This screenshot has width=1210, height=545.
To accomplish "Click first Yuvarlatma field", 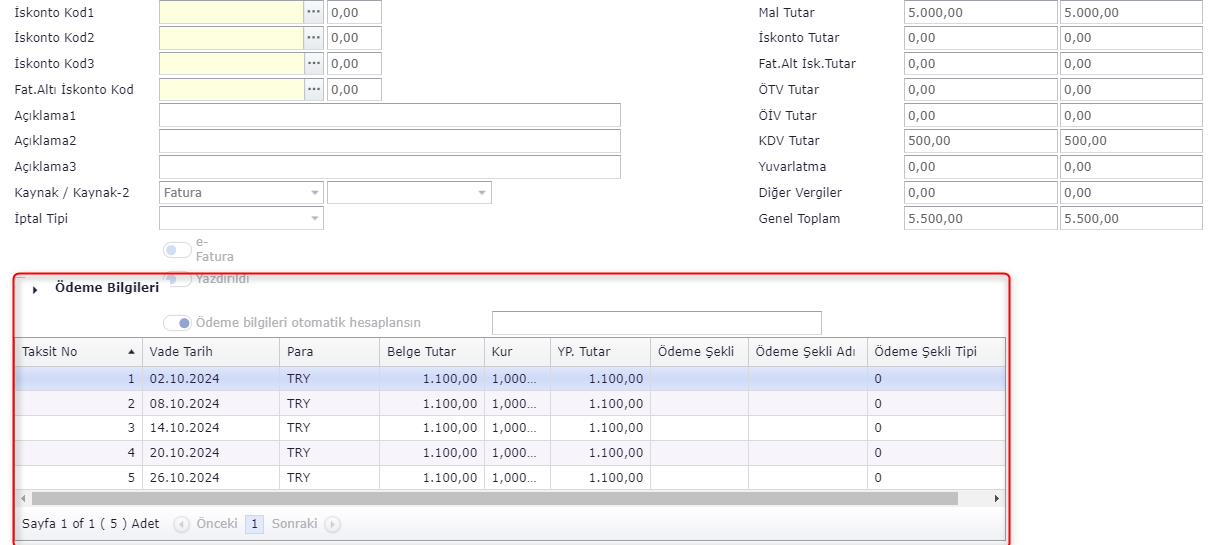I will pyautogui.click(x=980, y=167).
